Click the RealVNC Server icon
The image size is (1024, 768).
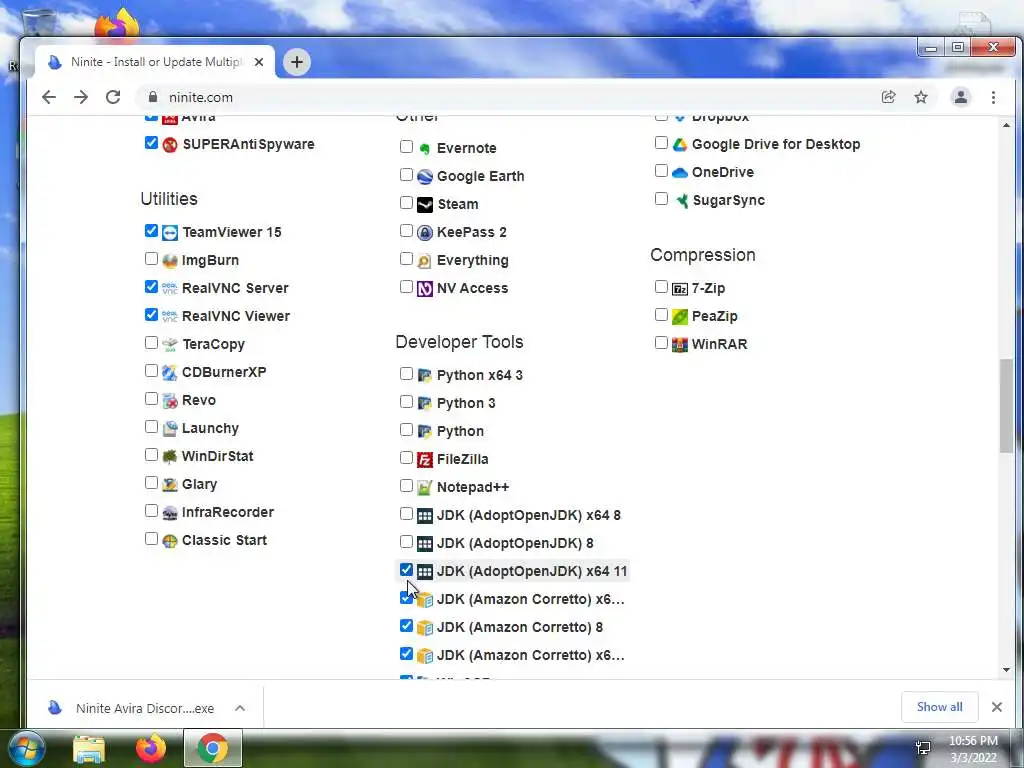click(170, 289)
